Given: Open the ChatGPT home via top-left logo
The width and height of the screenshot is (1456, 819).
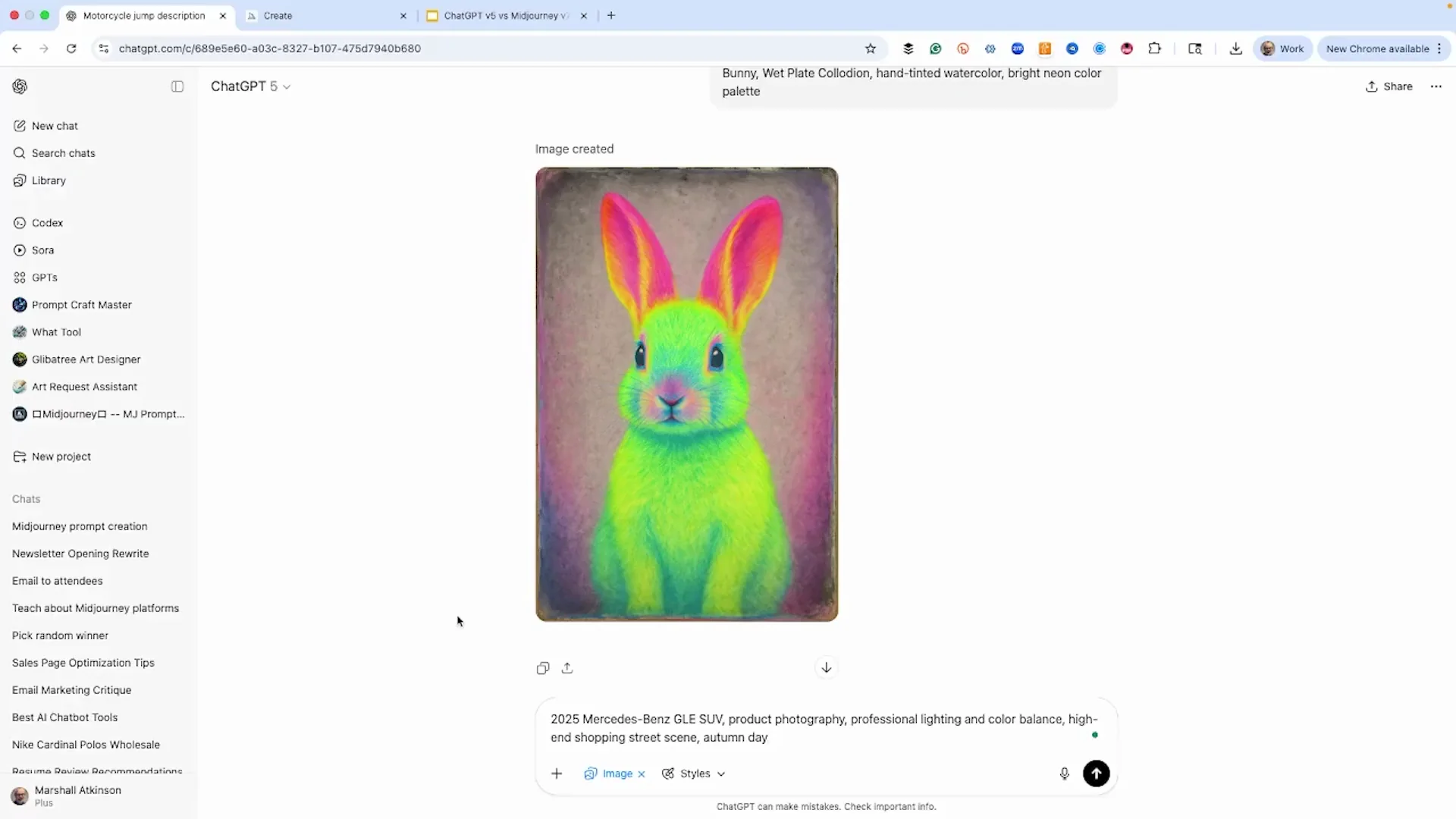Looking at the screenshot, I should (x=20, y=86).
